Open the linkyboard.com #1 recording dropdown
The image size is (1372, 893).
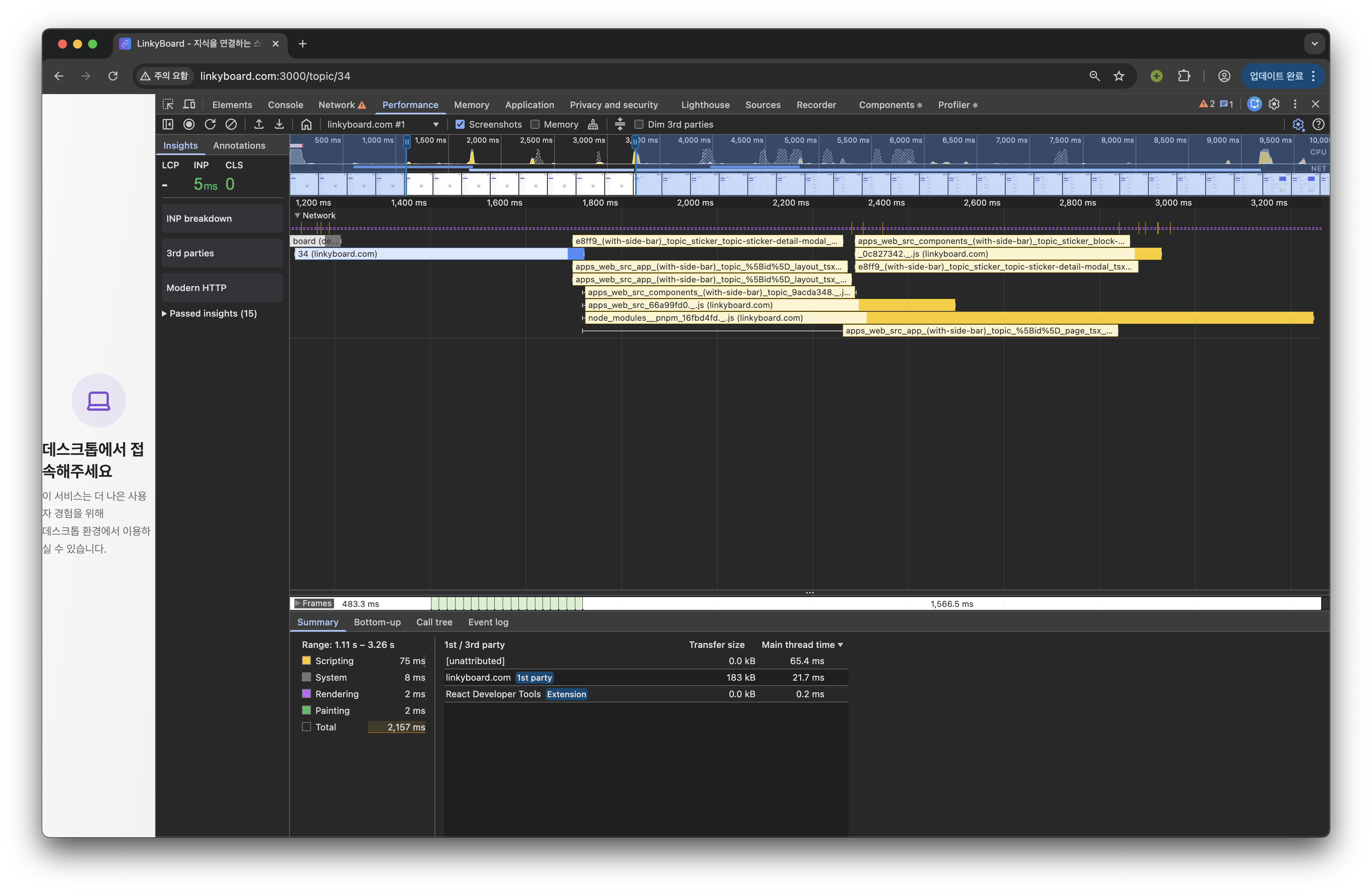coord(383,124)
